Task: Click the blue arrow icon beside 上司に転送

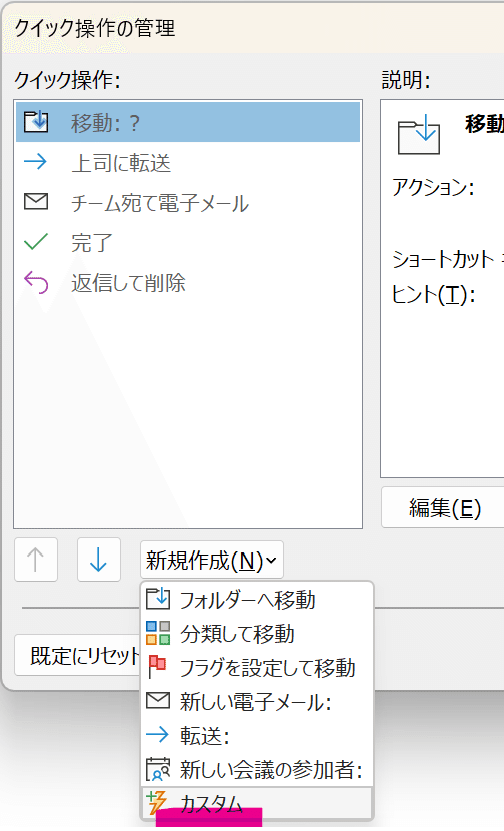Action: tap(36, 162)
